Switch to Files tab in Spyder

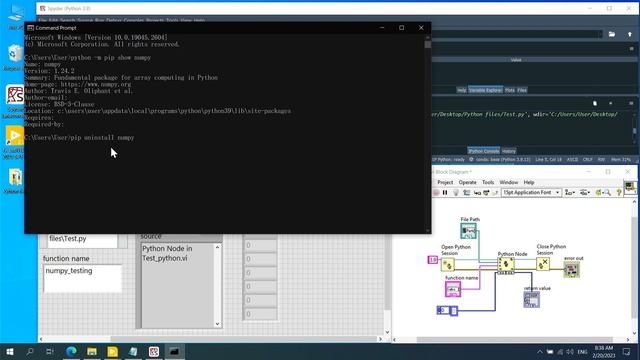click(522, 90)
